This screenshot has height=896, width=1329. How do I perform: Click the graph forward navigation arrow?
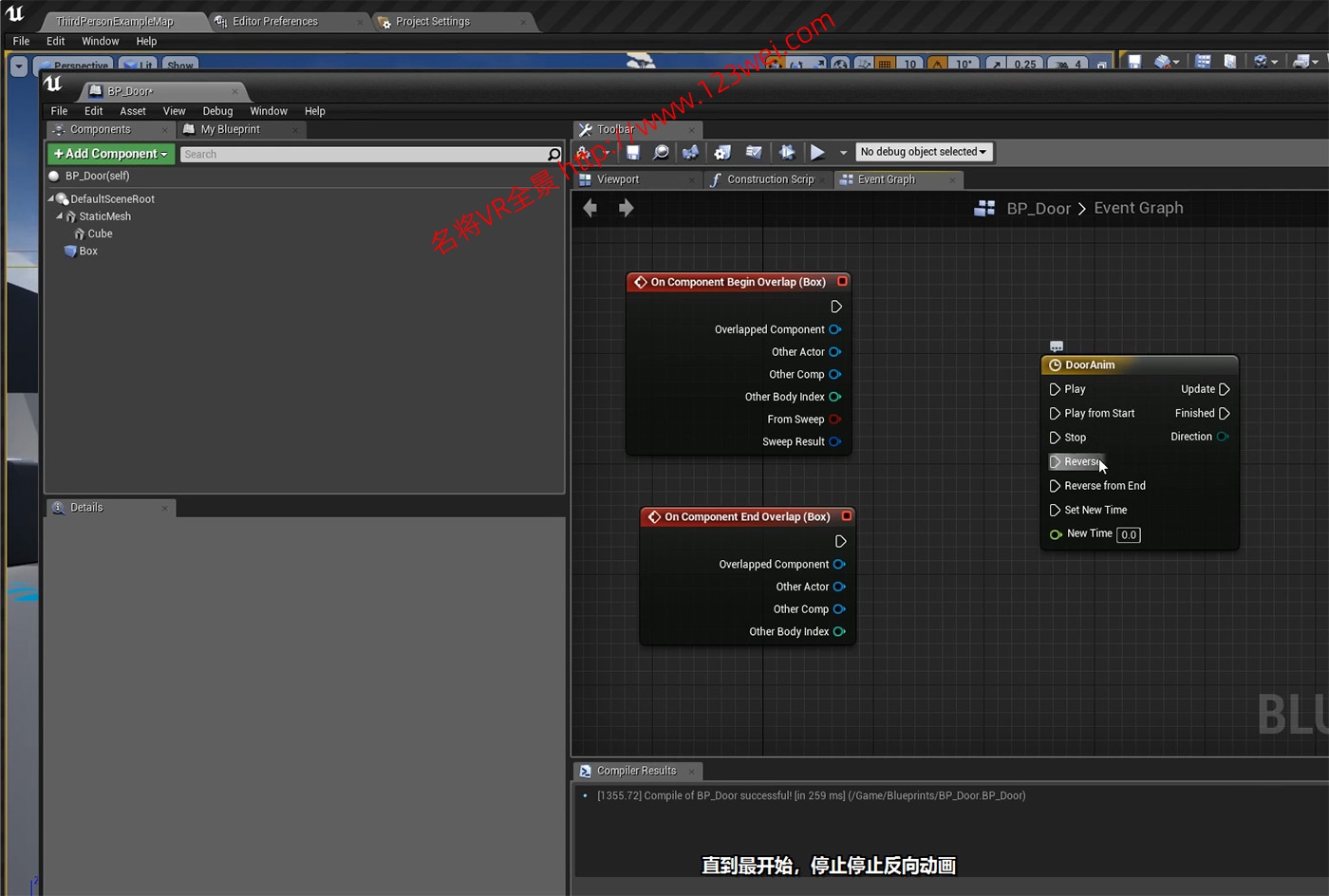click(626, 208)
